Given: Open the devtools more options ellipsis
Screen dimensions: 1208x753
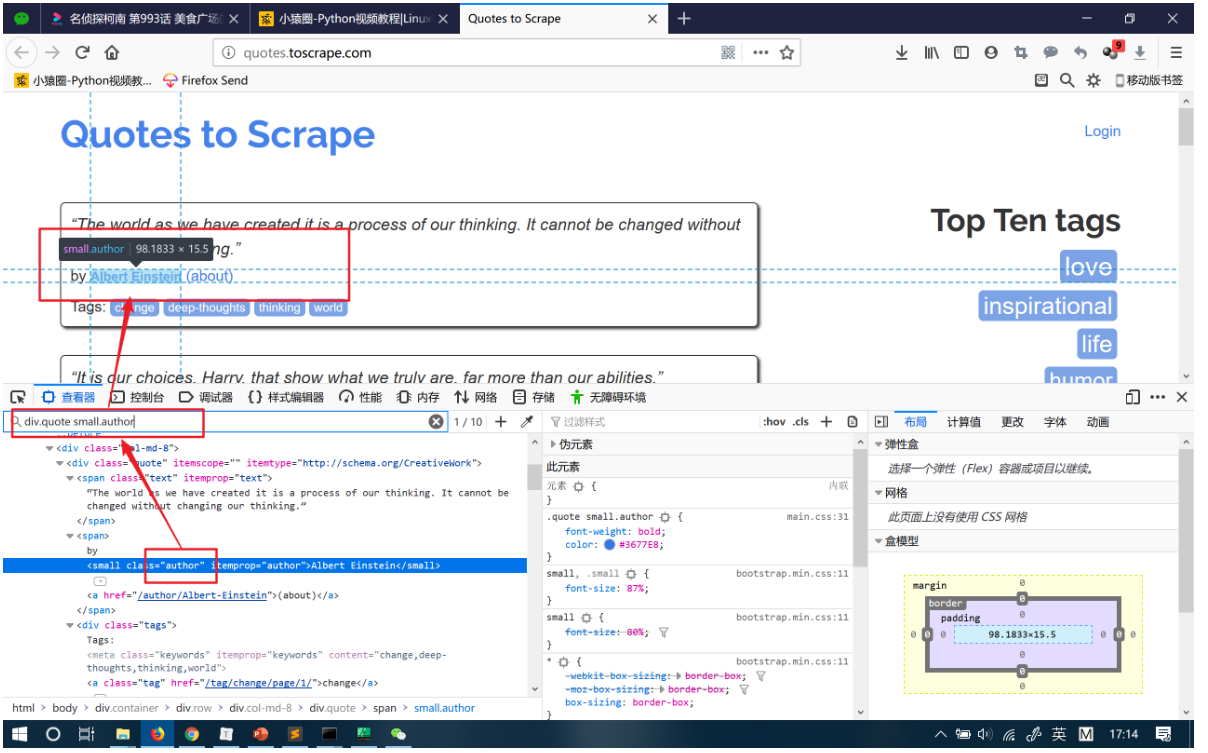Looking at the screenshot, I should pyautogui.click(x=1158, y=397).
